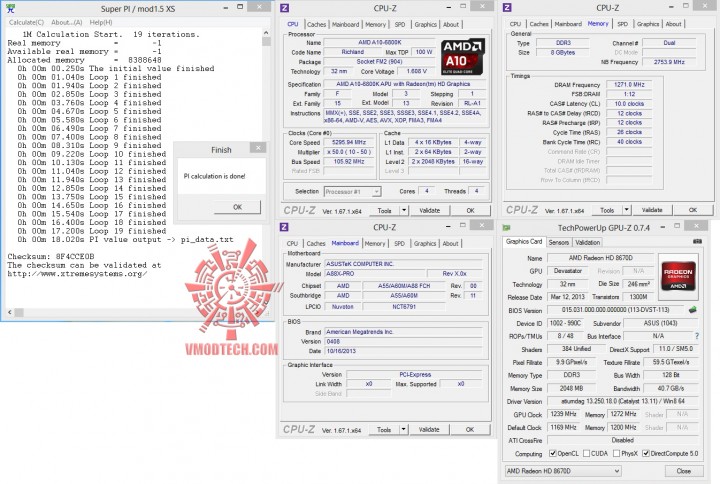Switch to Graphics tab in Mainboard-tab CPU-Z window
This screenshot has width=720, height=484.
(425, 243)
